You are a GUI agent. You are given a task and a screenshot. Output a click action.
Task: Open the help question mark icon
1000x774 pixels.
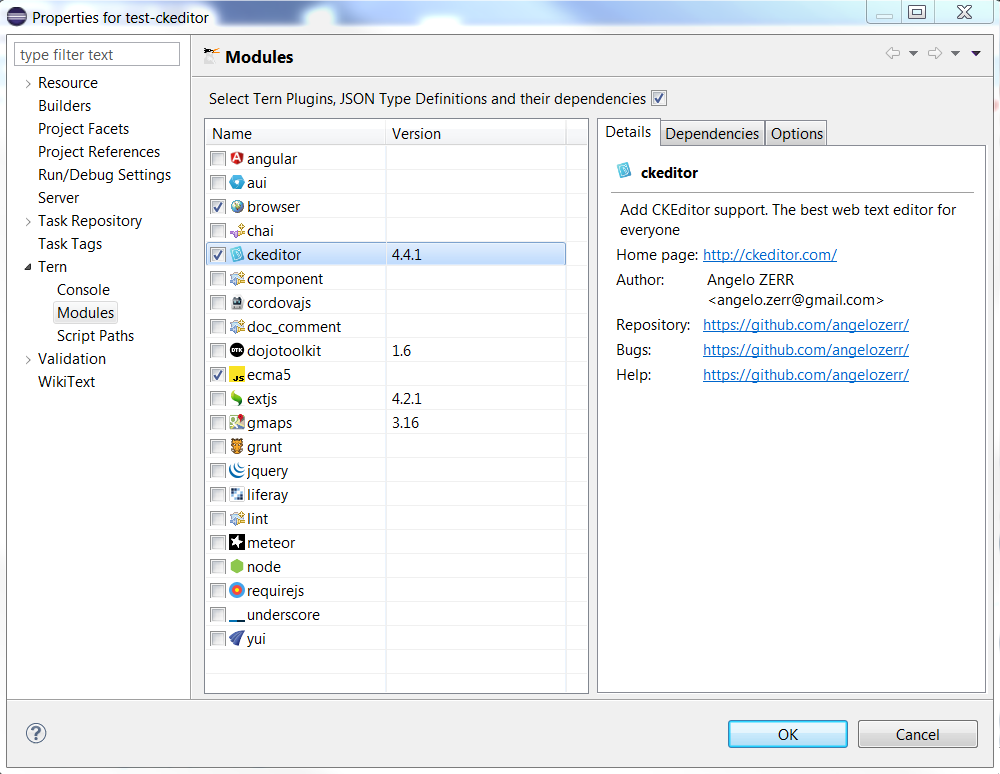[36, 733]
